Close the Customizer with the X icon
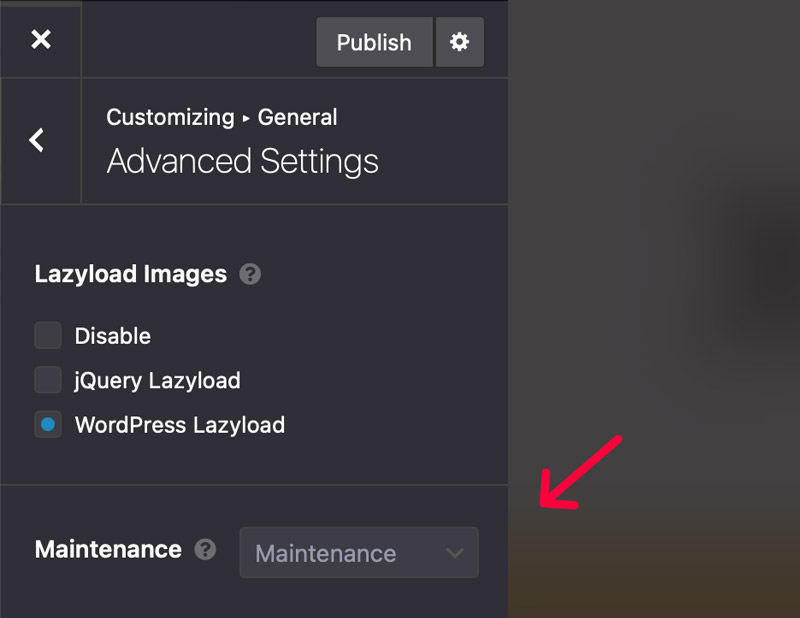This screenshot has height=618, width=800. pos(40,40)
